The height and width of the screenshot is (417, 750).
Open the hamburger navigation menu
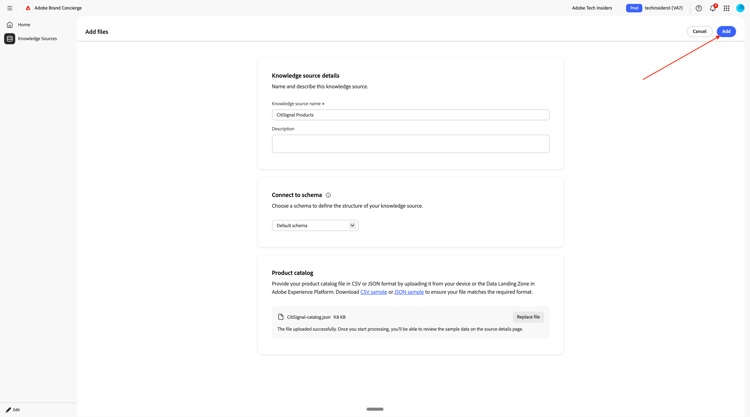(x=10, y=8)
